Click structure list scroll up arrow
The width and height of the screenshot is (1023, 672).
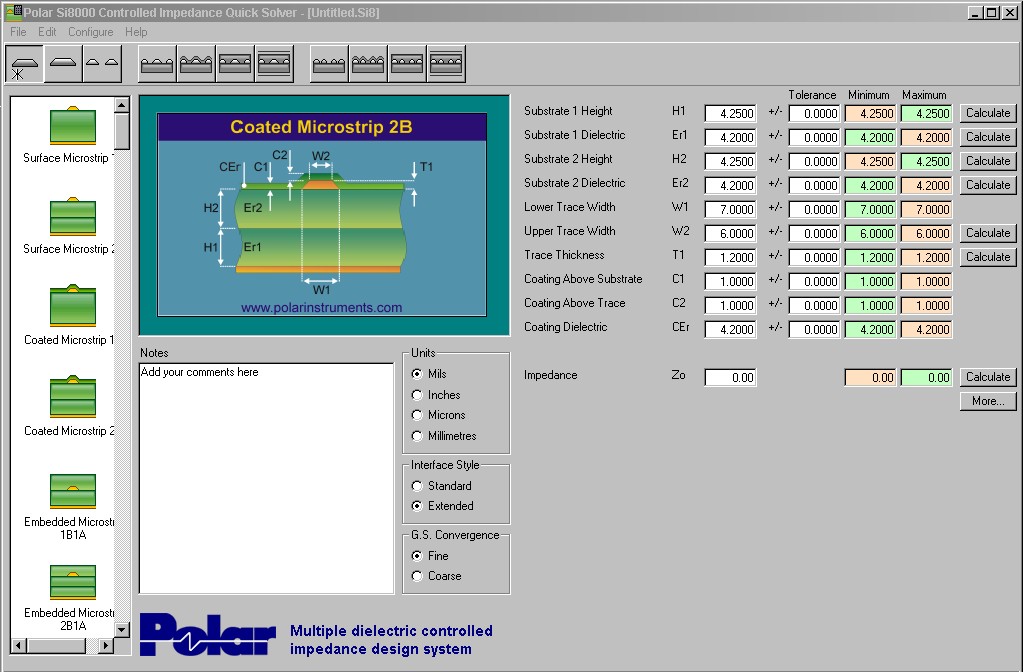point(122,104)
